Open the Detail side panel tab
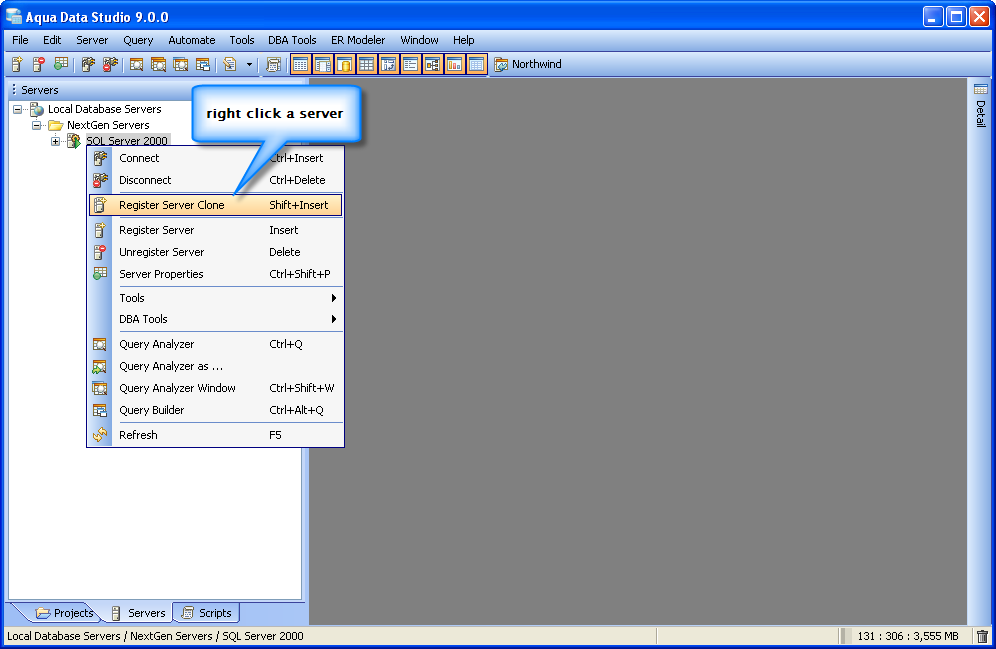996x649 pixels. click(x=981, y=106)
